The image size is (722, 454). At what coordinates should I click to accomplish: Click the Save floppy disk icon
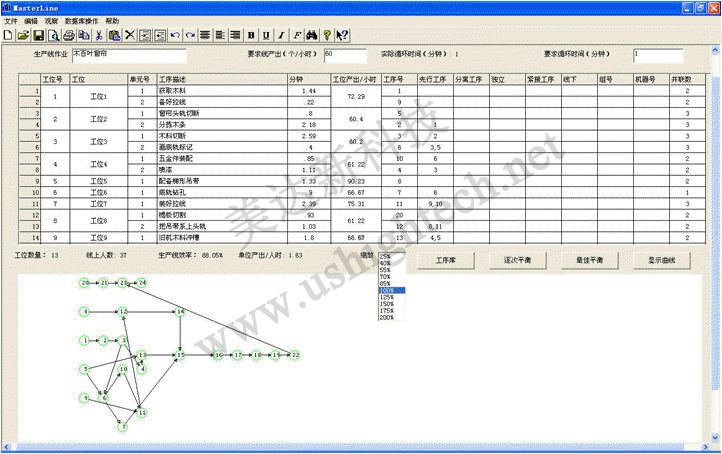[x=38, y=35]
